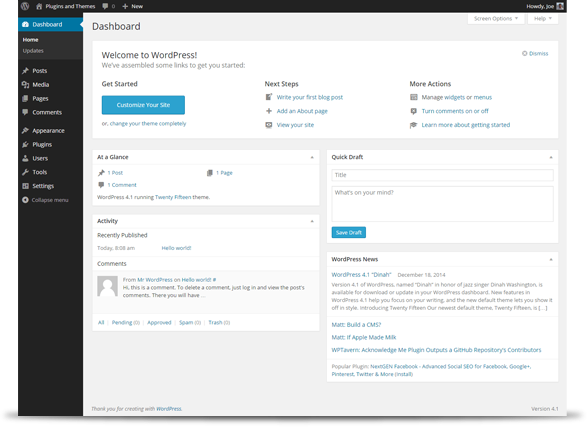Open the WordPress link in footer

168,409
